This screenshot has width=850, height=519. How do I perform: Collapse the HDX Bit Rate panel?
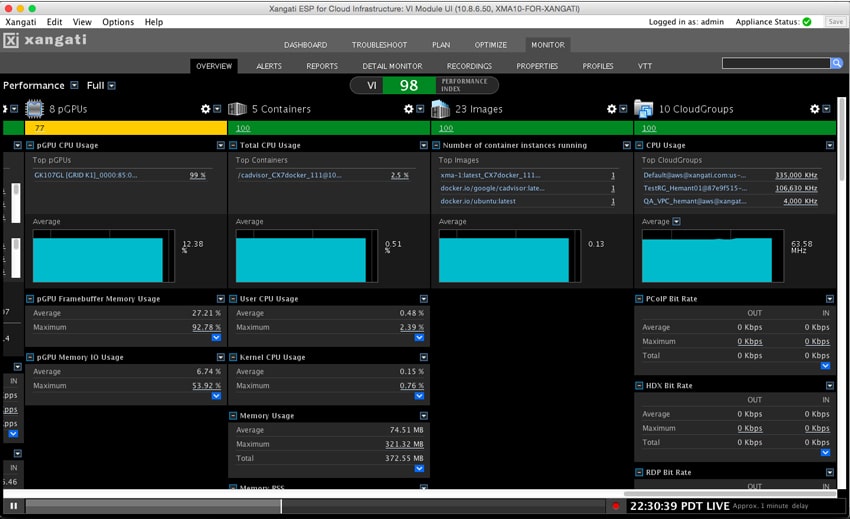639,386
